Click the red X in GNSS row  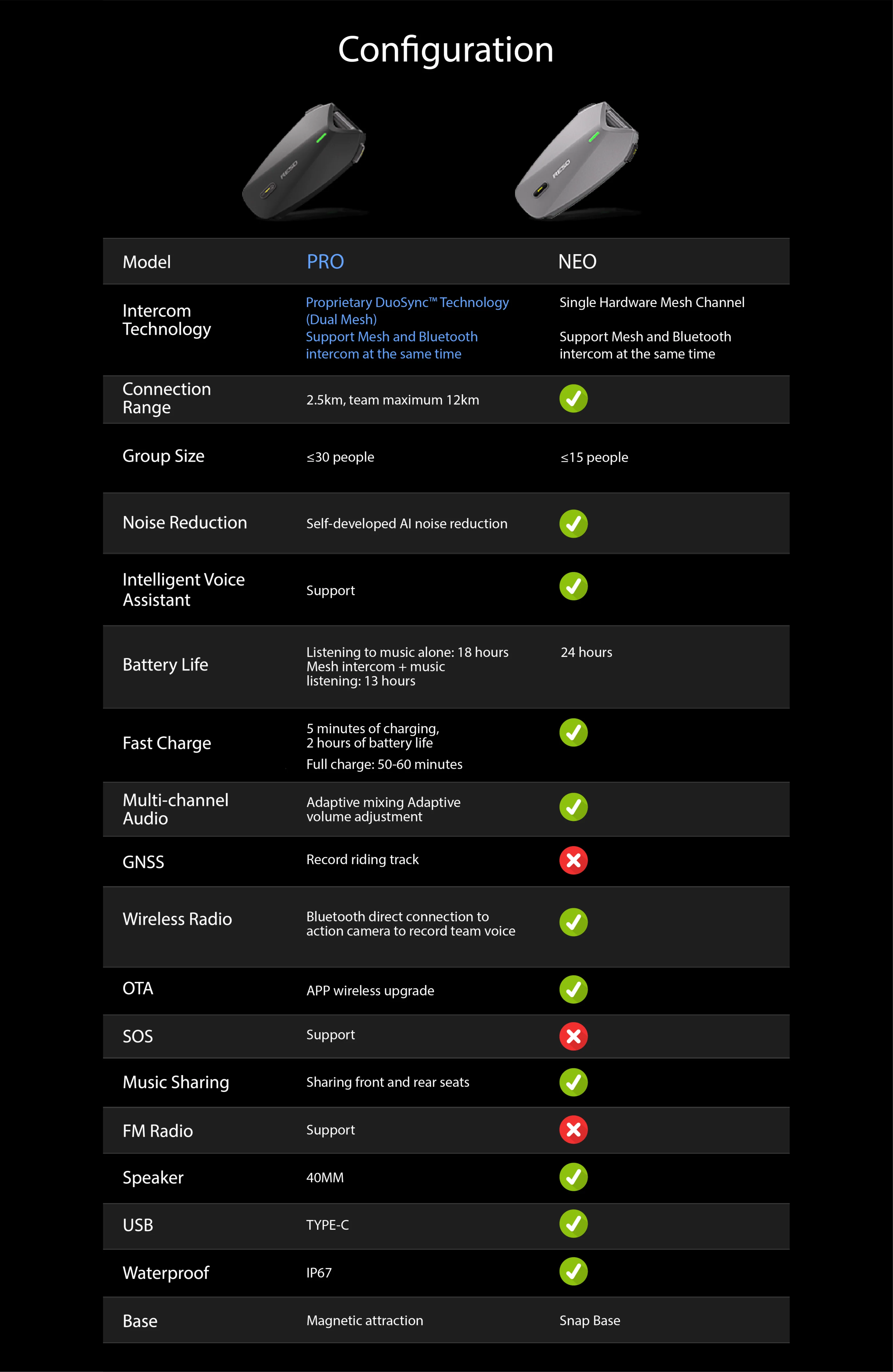pyautogui.click(x=573, y=860)
